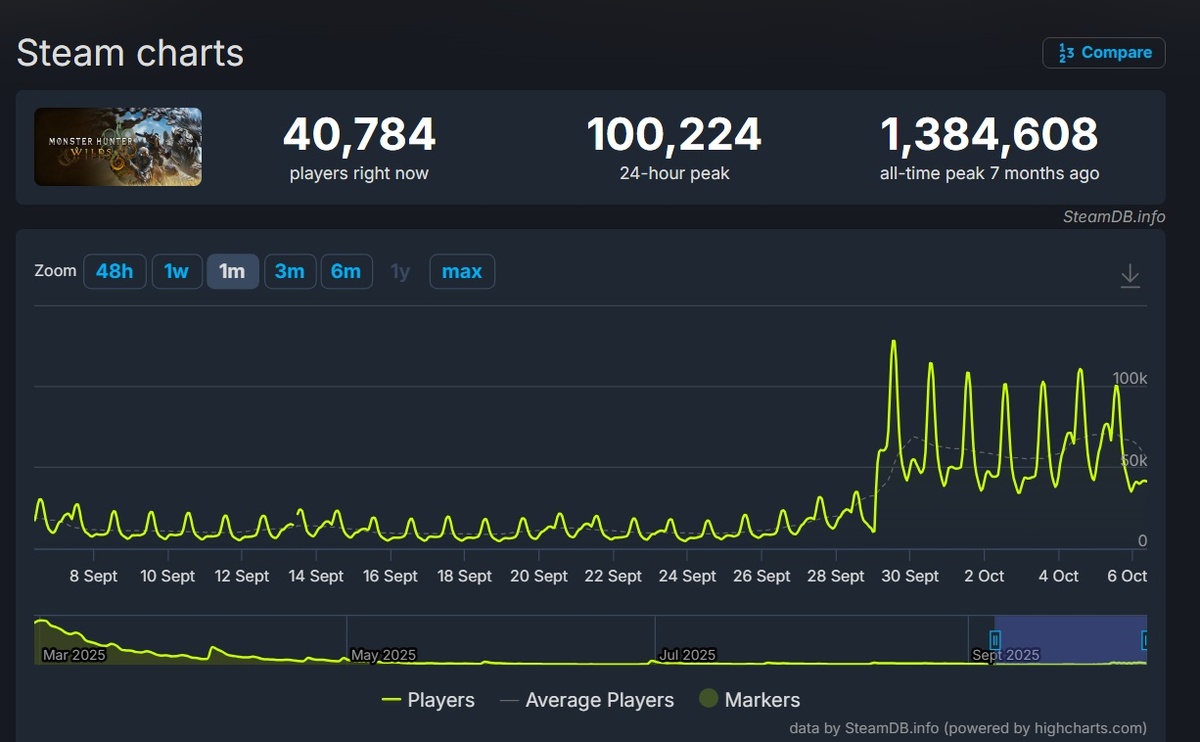Click the 24 Sept axis label

(x=686, y=576)
